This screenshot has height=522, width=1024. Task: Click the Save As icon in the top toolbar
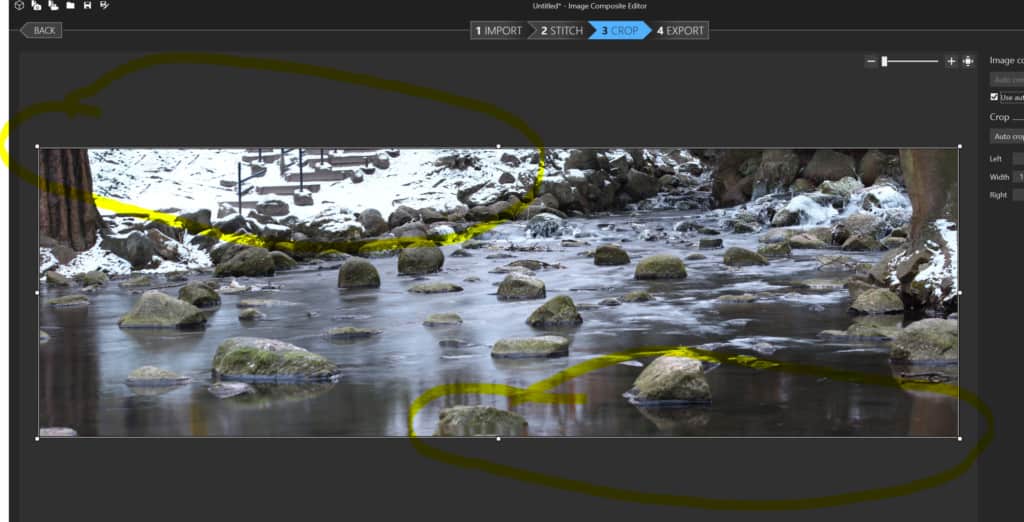pyautogui.click(x=104, y=5)
